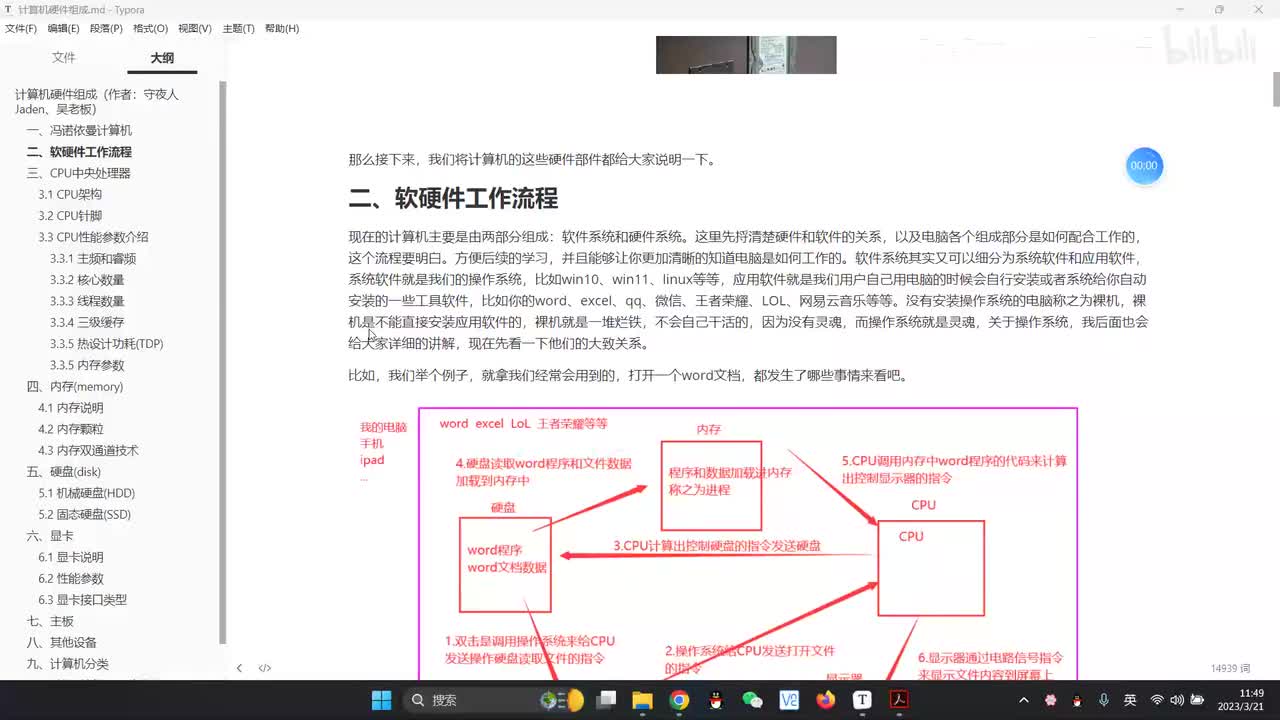
Task: Go to outline item 九、计算机分类
Action: [x=68, y=664]
